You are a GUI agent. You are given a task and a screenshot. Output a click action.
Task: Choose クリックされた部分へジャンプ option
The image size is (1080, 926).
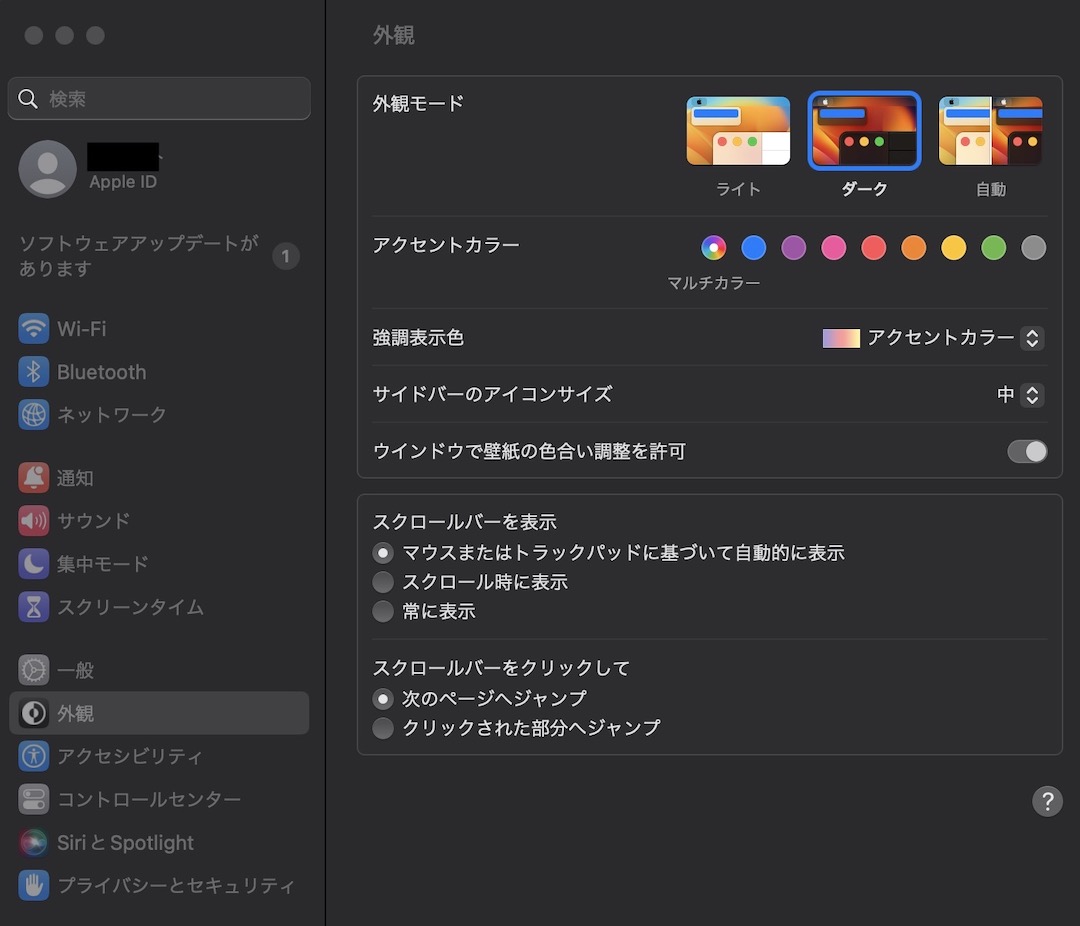(x=383, y=728)
